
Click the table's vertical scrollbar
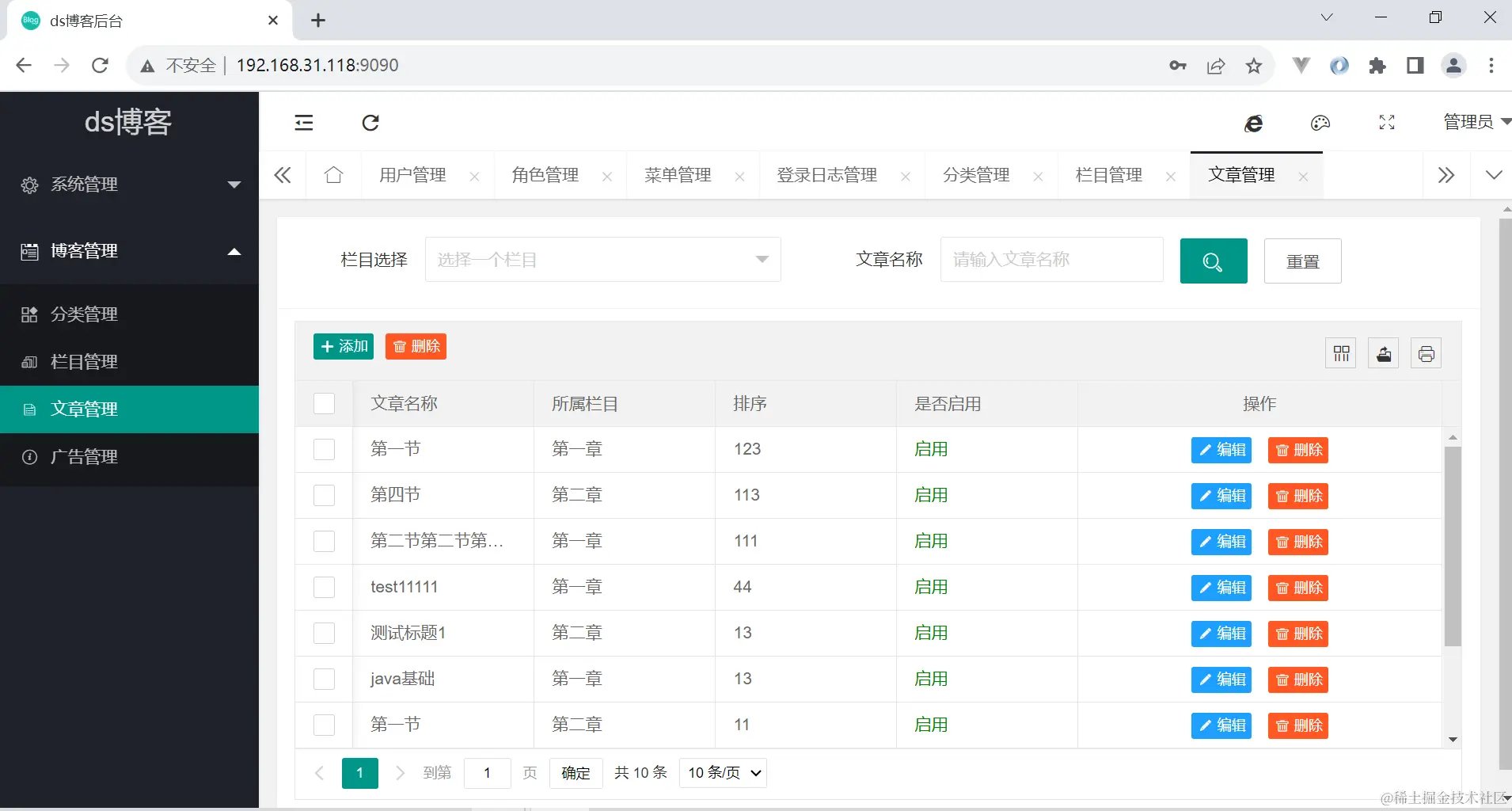1453,546
